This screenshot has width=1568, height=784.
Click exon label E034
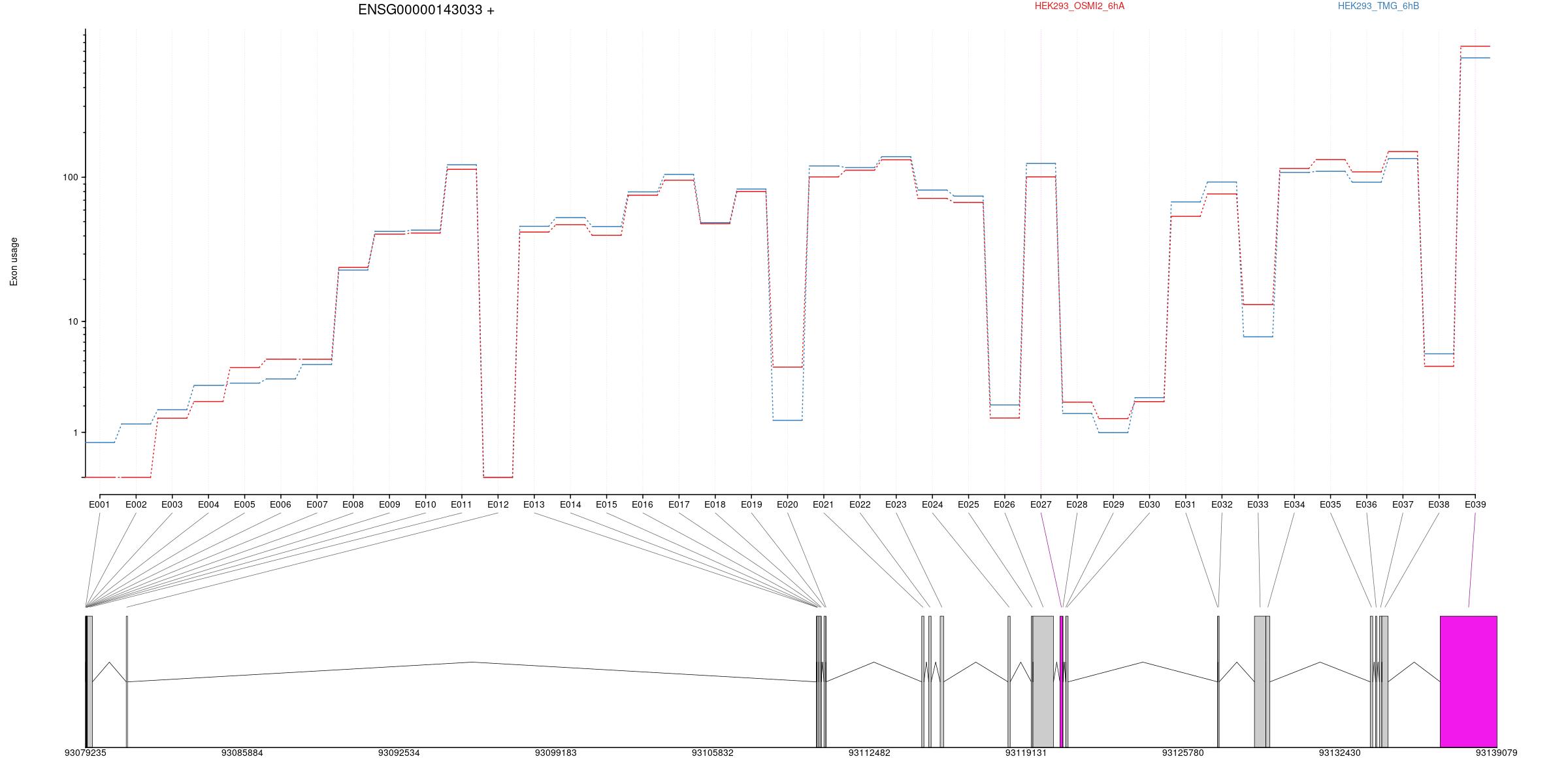point(1294,504)
